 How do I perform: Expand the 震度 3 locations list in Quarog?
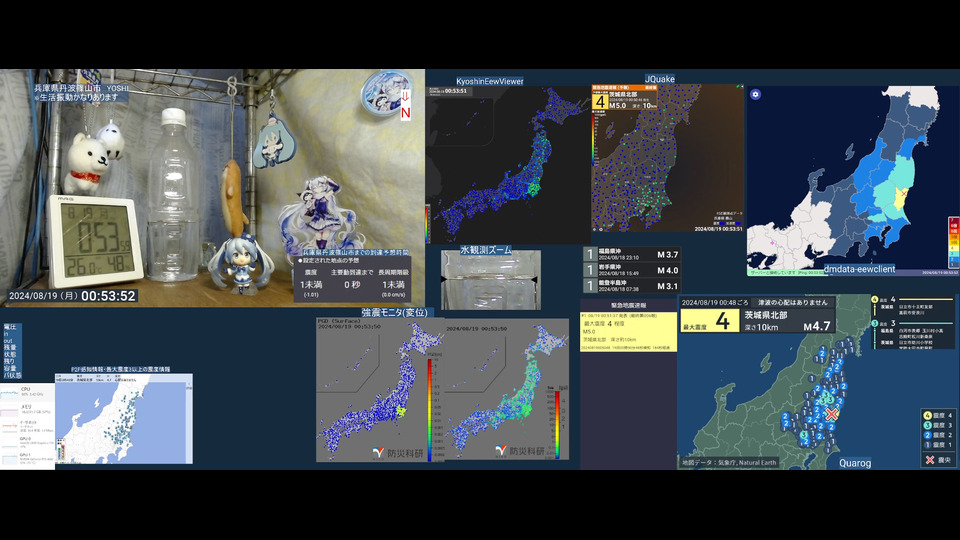[x=913, y=334]
